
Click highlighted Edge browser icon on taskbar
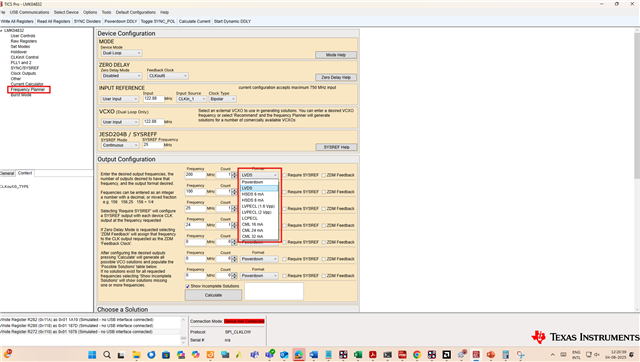click(x=299, y=355)
